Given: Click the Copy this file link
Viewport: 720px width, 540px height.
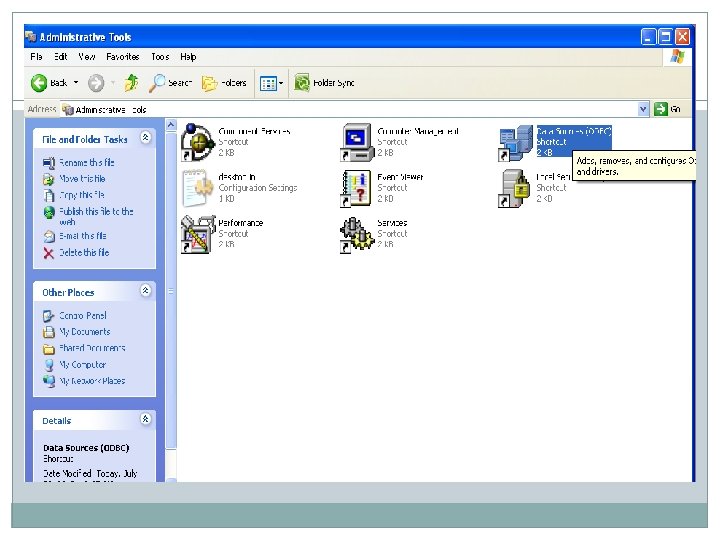Looking at the screenshot, I should click(x=82, y=195).
